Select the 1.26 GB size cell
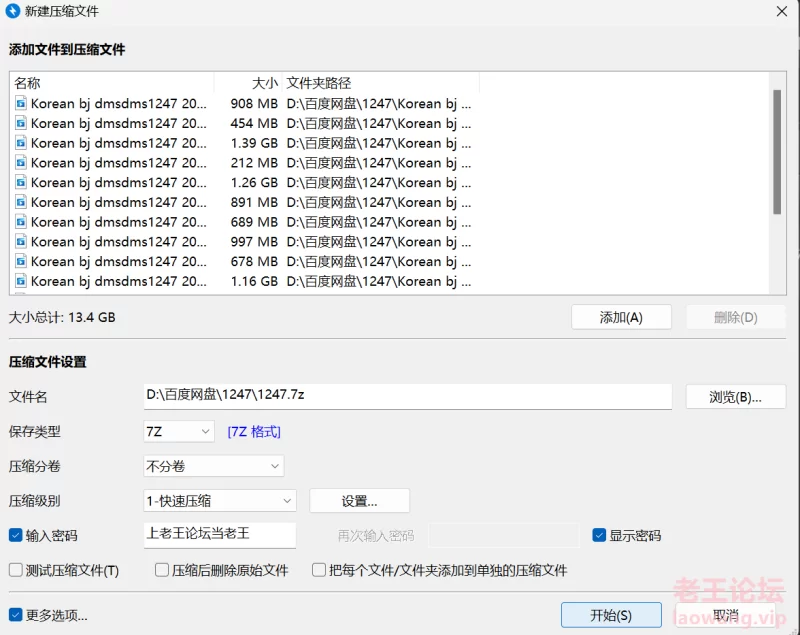The width and height of the screenshot is (800, 635). 254,183
